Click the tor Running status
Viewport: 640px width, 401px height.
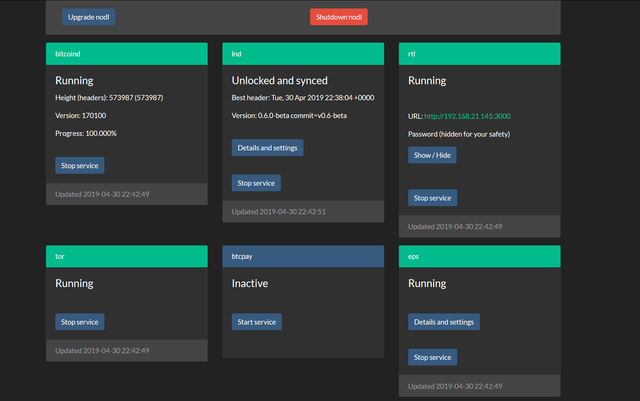pos(74,283)
